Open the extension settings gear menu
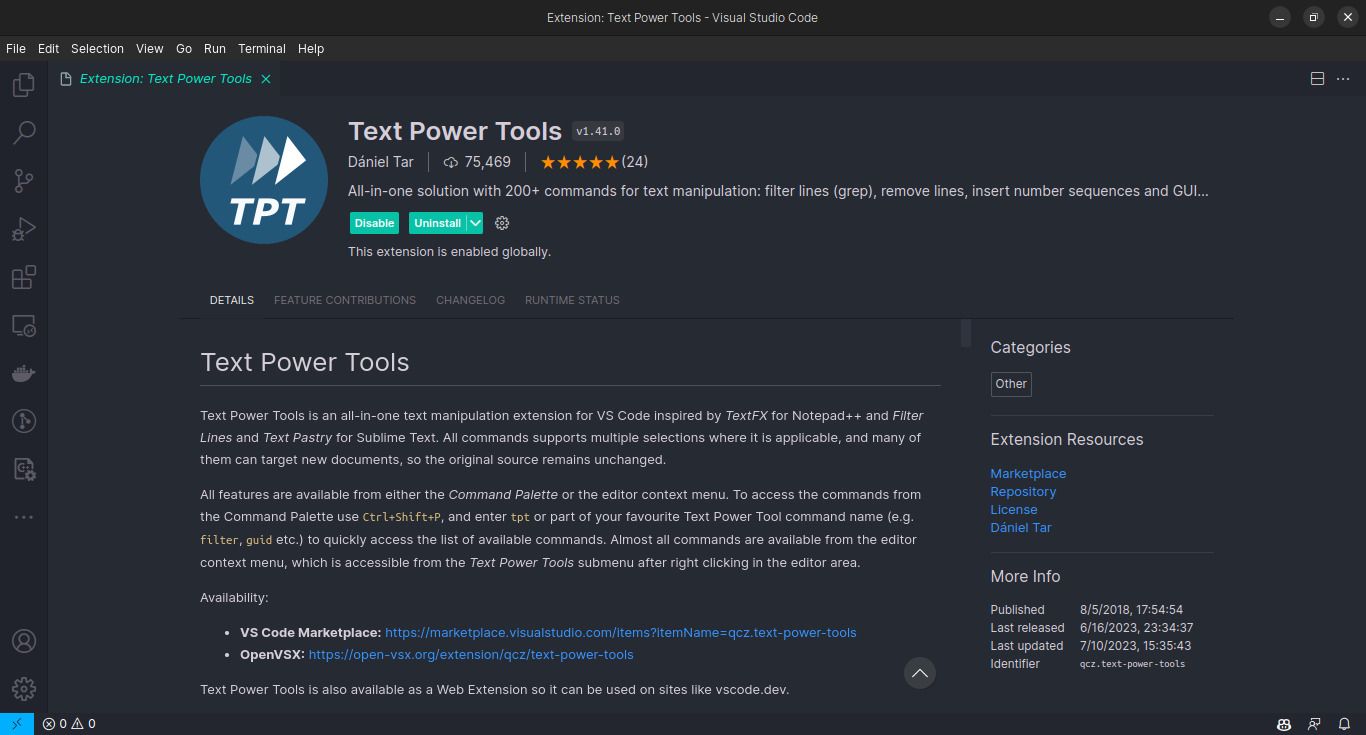Image resolution: width=1366 pixels, height=735 pixels. click(x=501, y=222)
